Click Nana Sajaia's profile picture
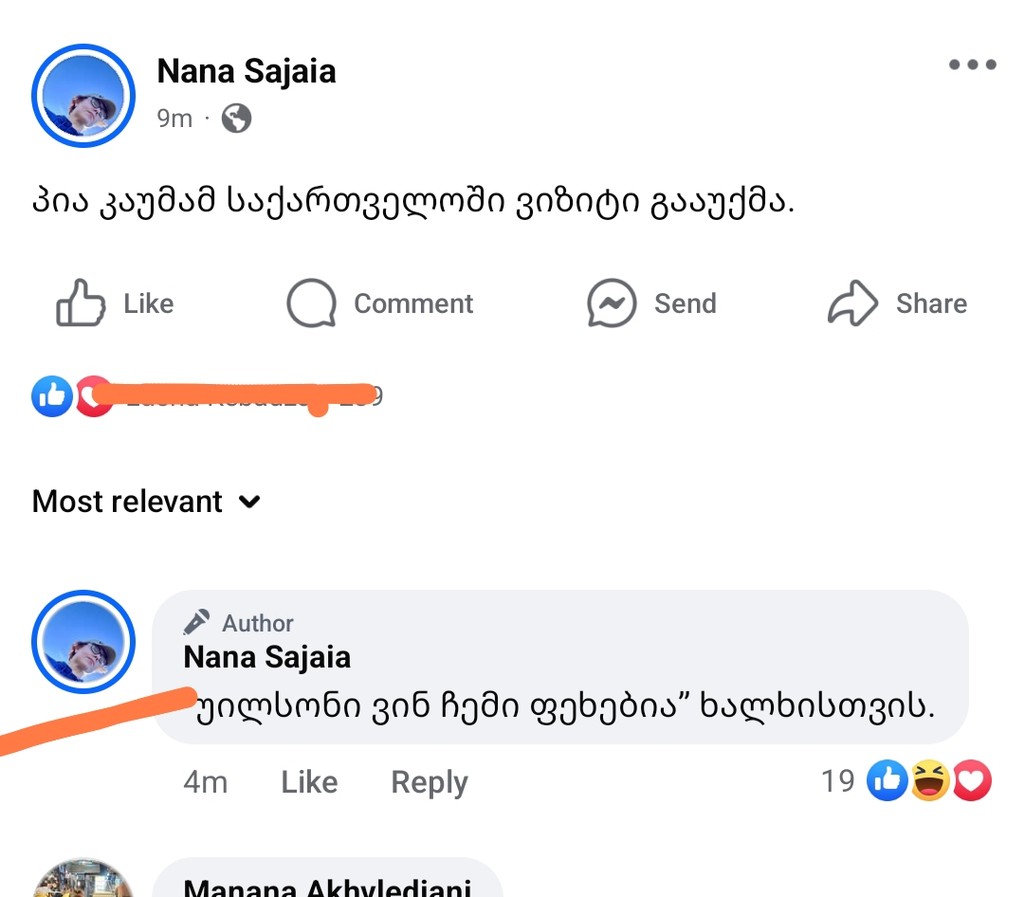The image size is (1024, 897). coord(83,95)
